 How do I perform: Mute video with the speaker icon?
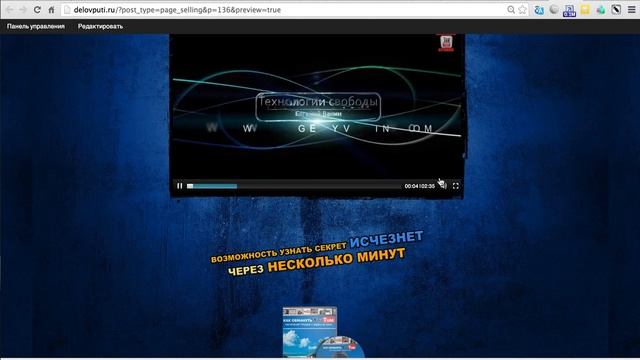[x=443, y=186]
